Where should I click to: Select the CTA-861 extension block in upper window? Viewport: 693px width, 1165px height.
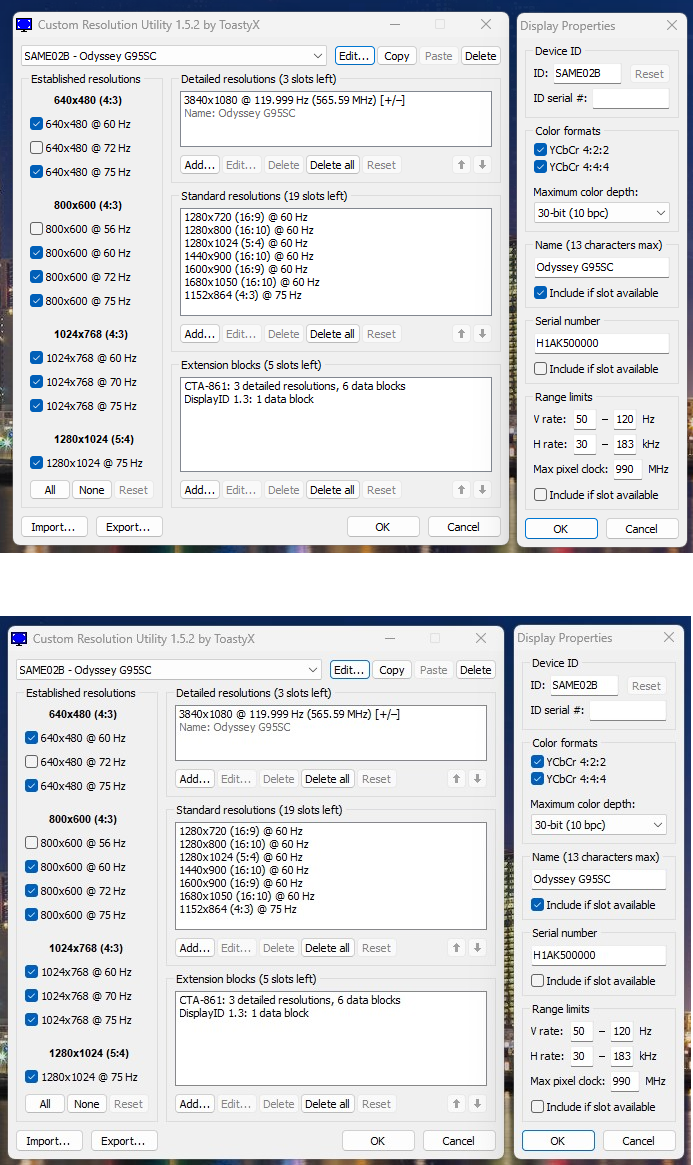294,386
